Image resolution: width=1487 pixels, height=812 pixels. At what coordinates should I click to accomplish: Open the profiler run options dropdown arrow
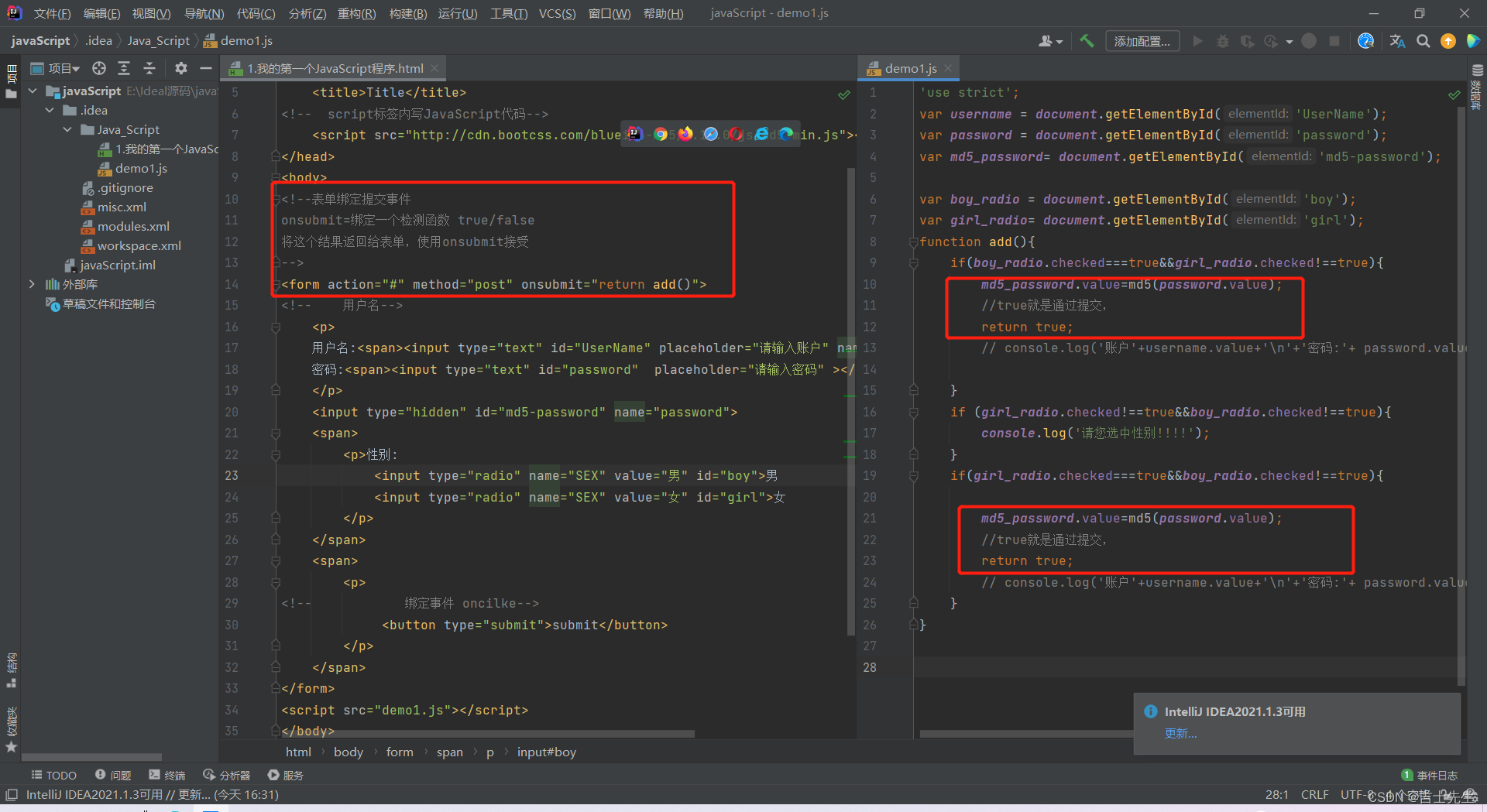point(1289,42)
